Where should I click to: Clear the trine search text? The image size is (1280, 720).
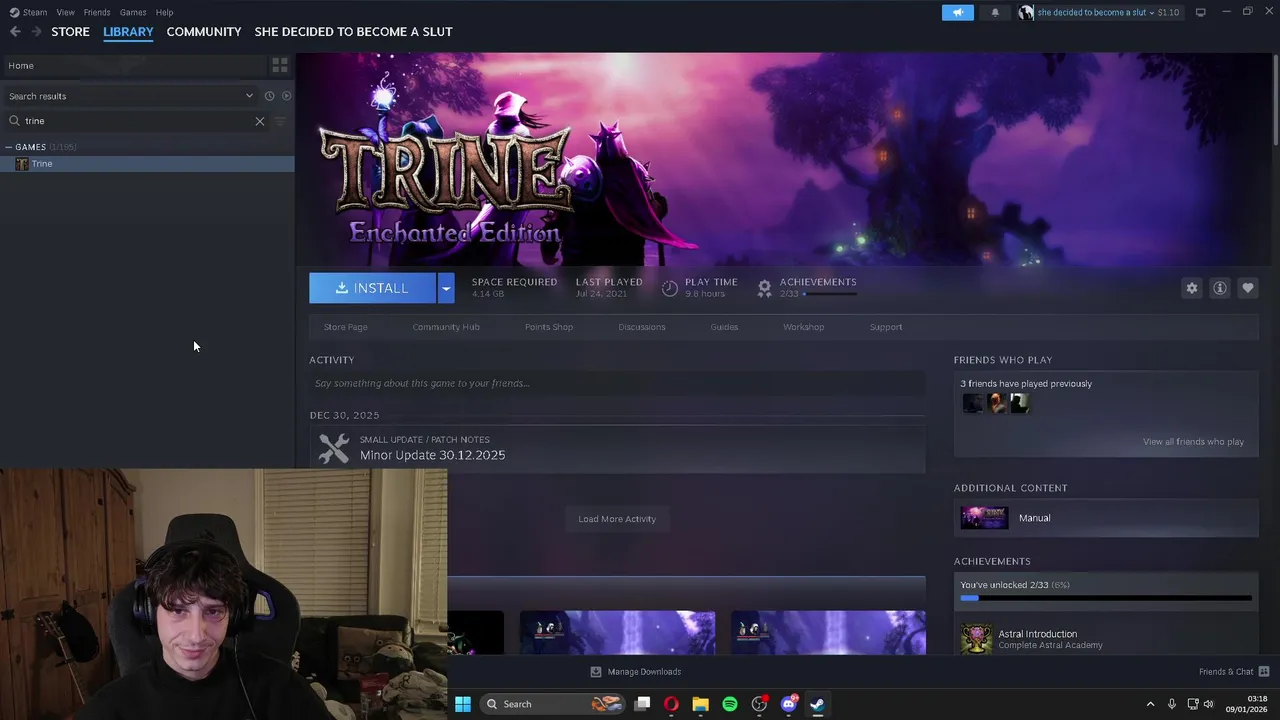[260, 121]
